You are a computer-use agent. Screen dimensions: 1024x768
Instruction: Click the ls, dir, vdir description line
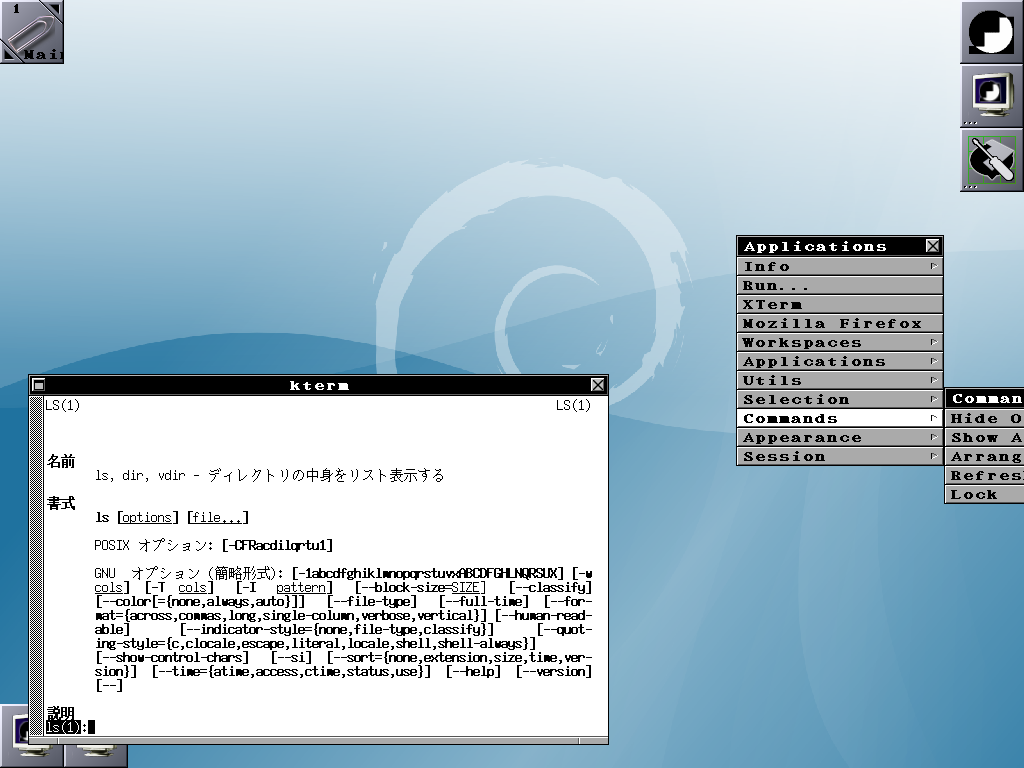click(270, 475)
